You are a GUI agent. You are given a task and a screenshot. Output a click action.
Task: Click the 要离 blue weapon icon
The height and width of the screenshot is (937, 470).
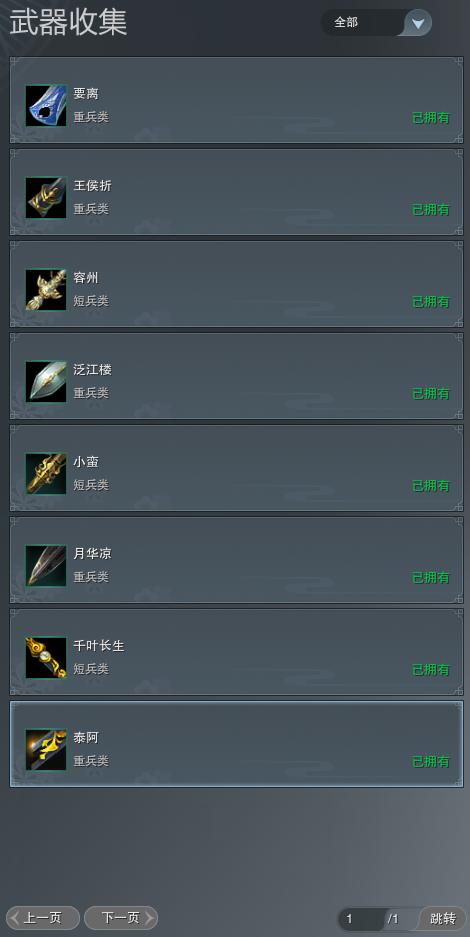pos(46,105)
